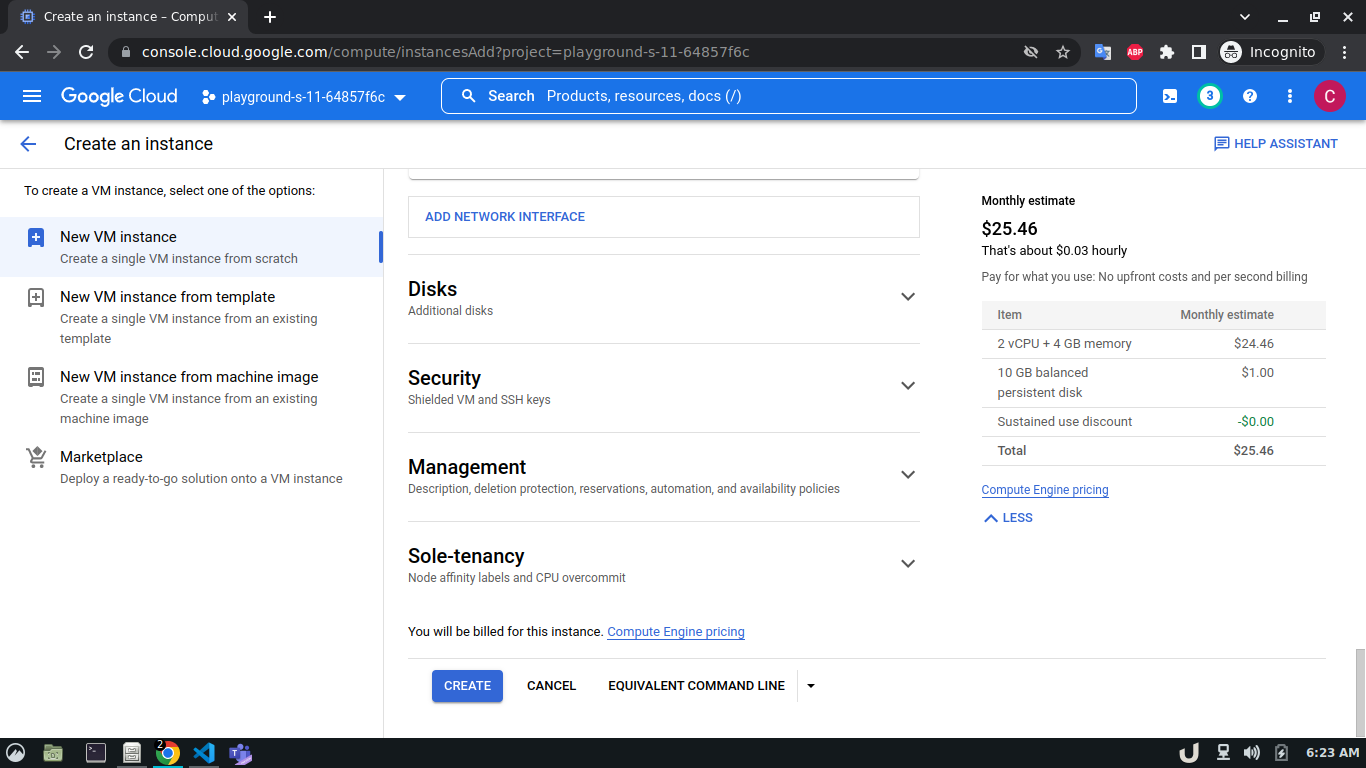
Task: Open the Google Translate extension icon
Action: [1103, 52]
